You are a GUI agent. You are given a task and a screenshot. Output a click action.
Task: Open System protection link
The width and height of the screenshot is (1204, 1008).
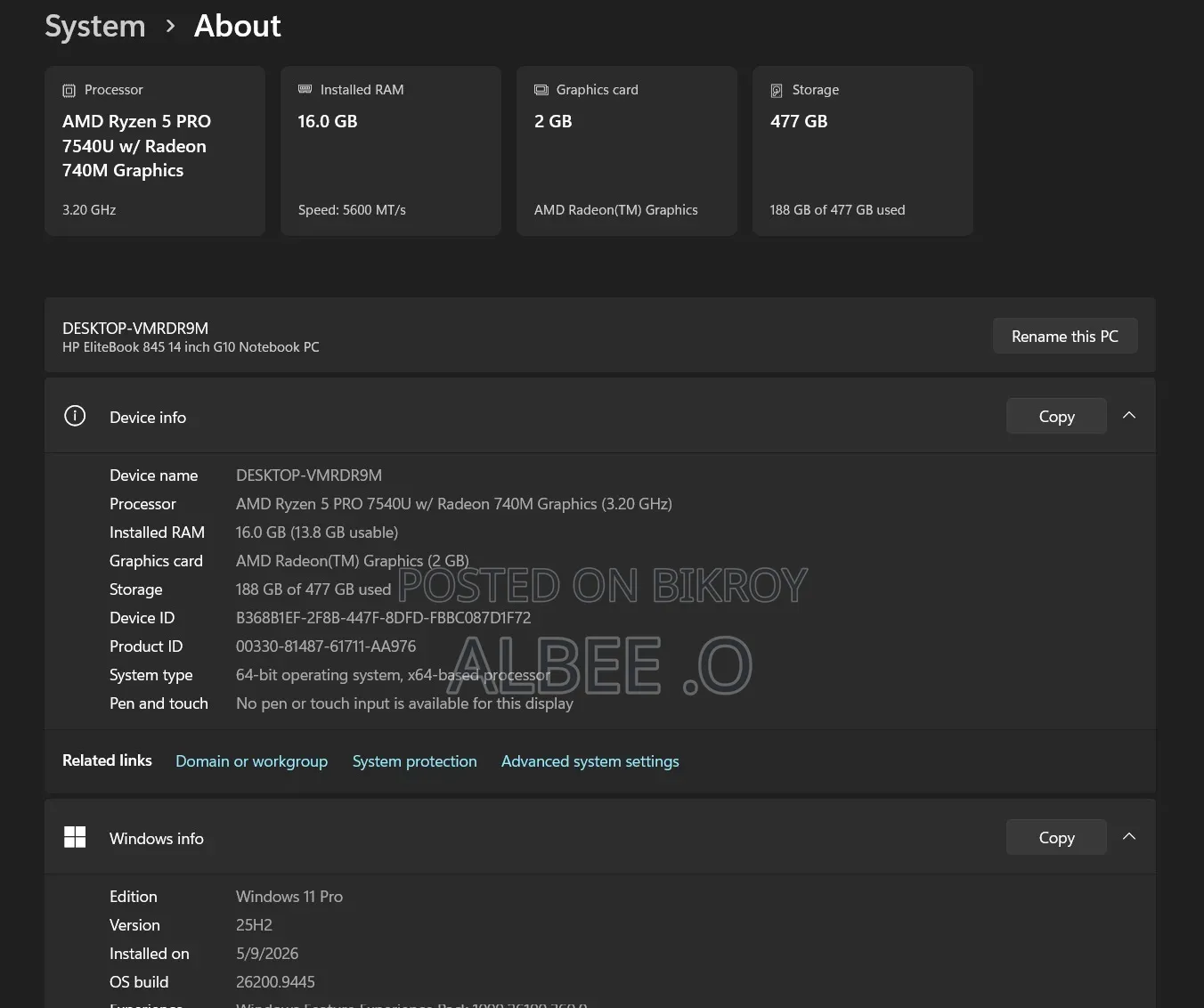coord(415,761)
